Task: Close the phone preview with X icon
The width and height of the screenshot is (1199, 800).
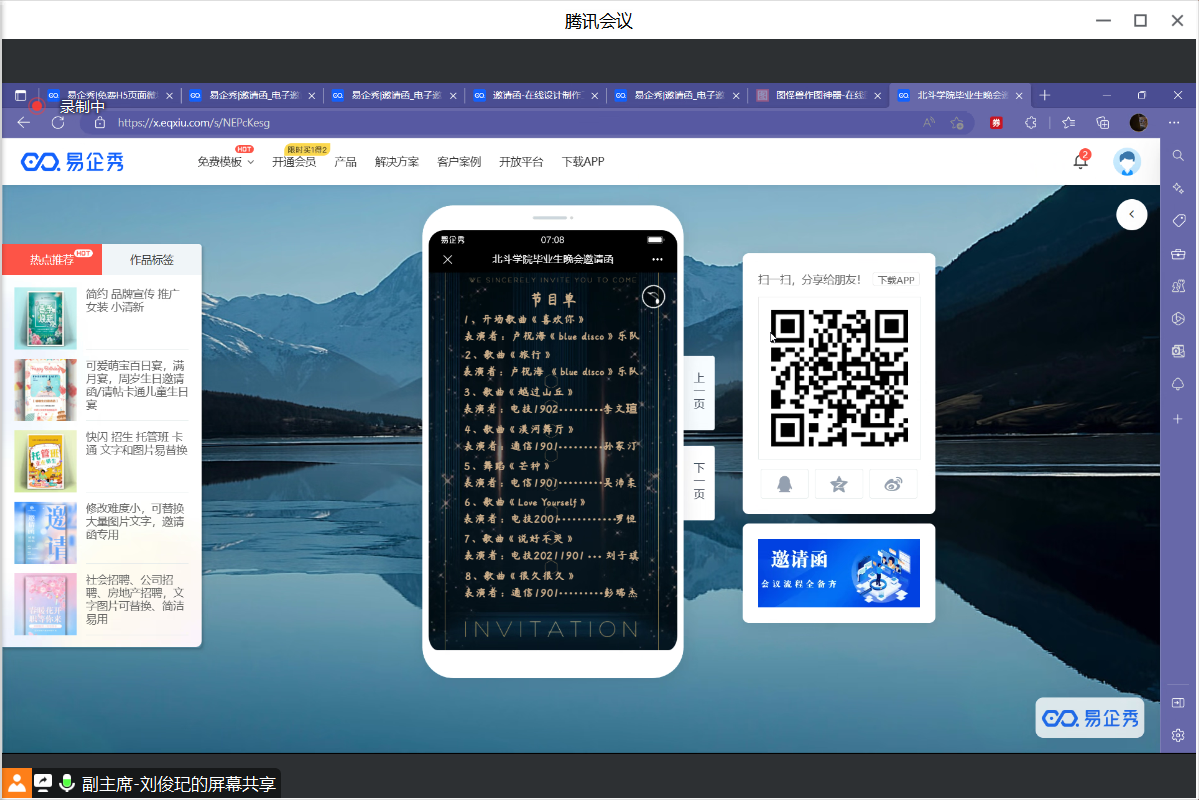Action: point(448,259)
